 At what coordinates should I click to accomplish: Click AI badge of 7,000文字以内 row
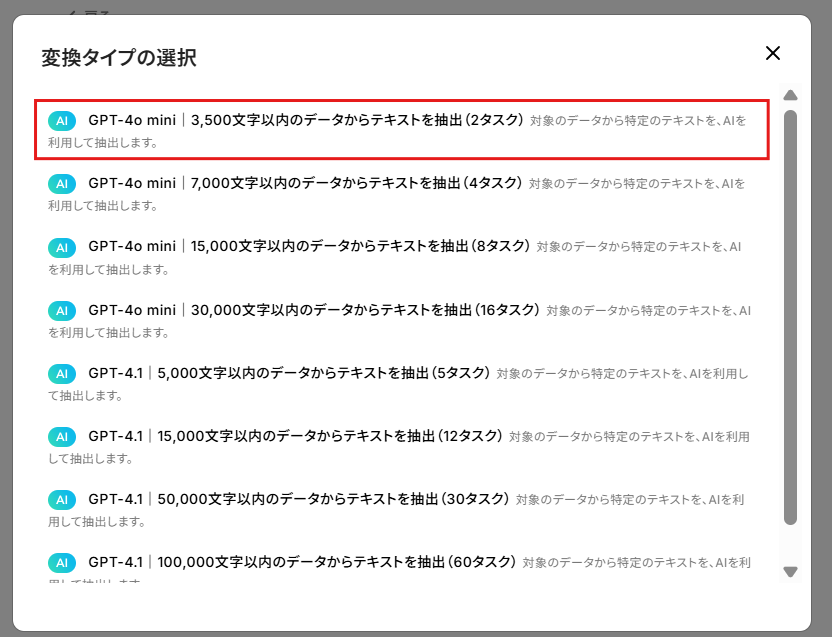pyautogui.click(x=62, y=184)
